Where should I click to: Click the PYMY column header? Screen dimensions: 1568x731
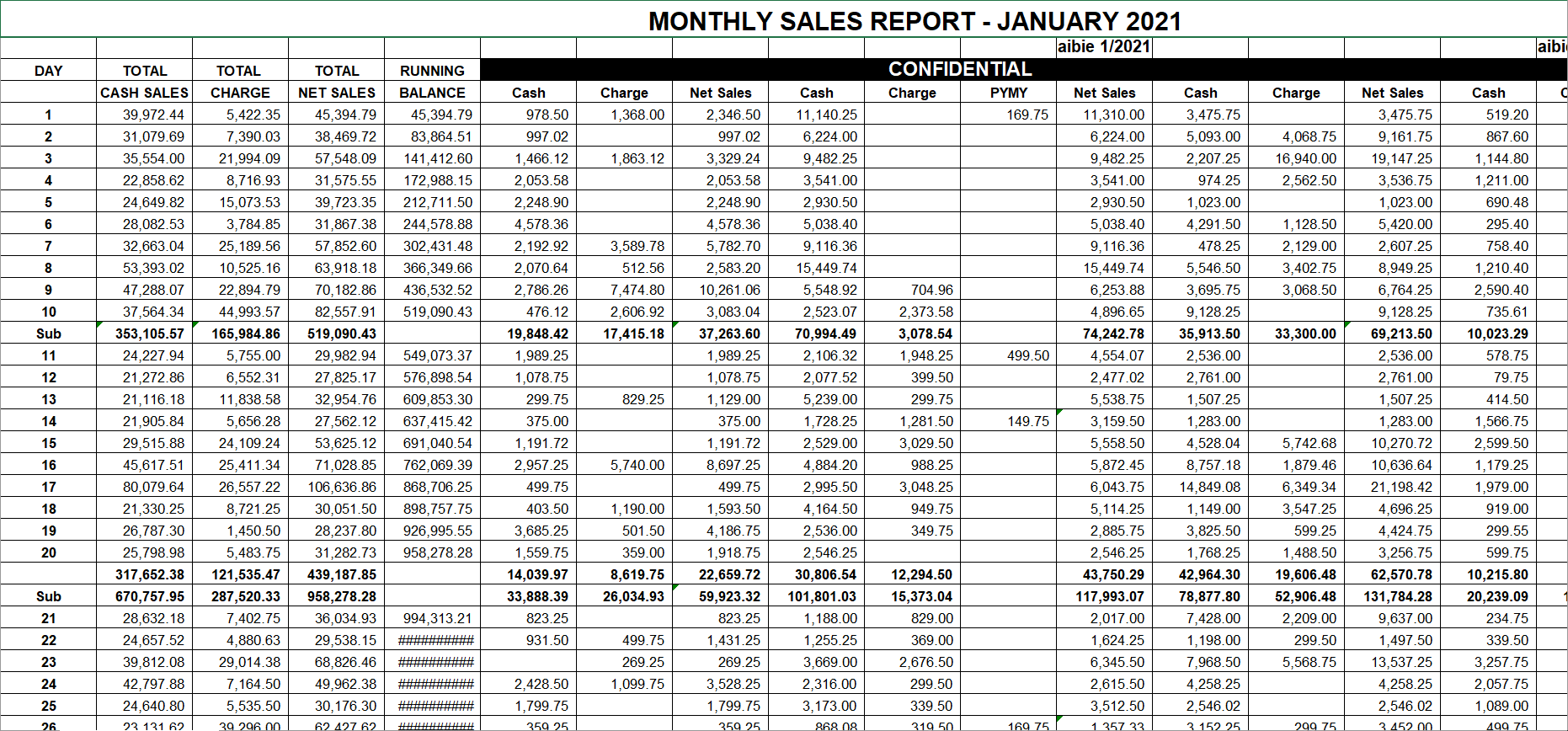[1009, 93]
